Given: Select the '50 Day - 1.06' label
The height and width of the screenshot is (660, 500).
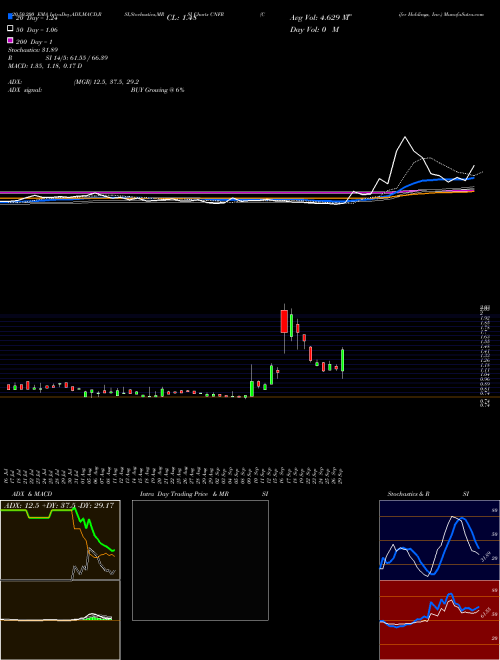Looking at the screenshot, I should [x=37, y=30].
